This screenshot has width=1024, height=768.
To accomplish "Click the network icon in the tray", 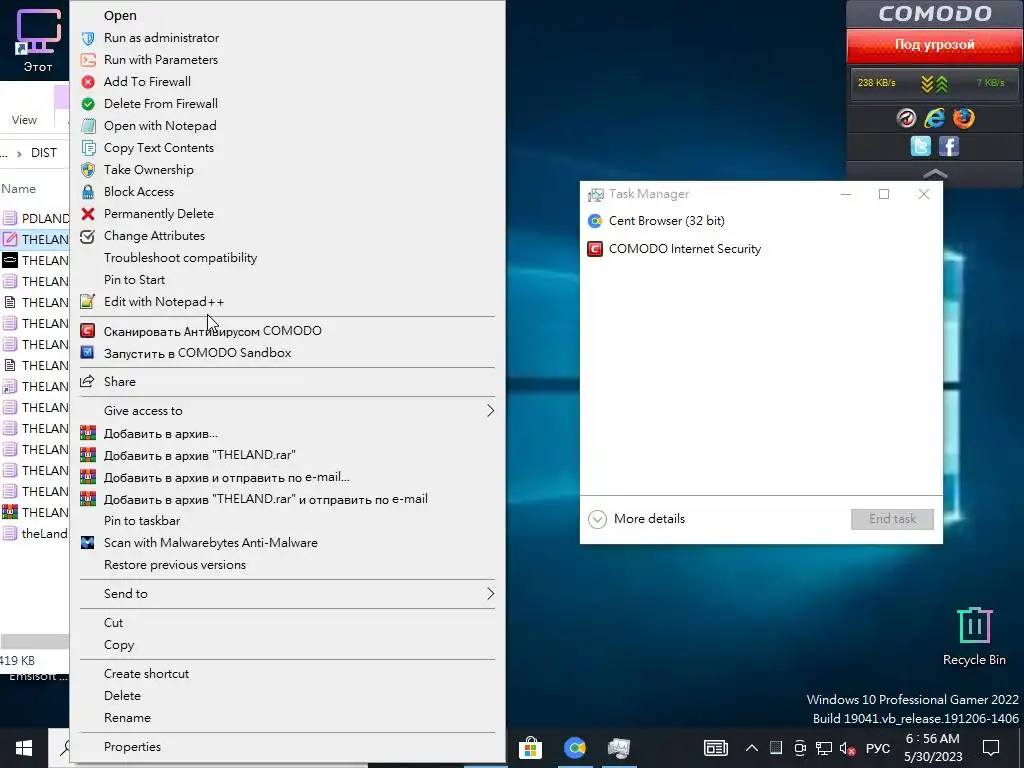I will pyautogui.click(x=824, y=748).
